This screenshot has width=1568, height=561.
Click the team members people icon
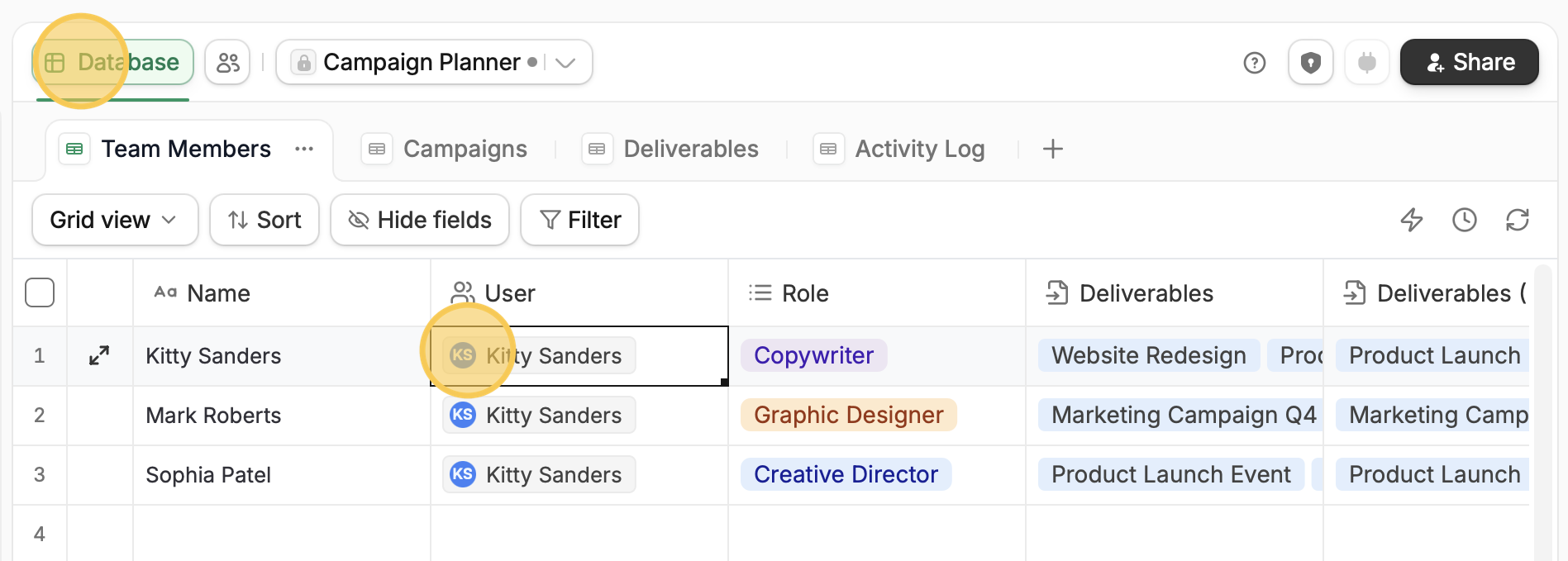coord(227,62)
